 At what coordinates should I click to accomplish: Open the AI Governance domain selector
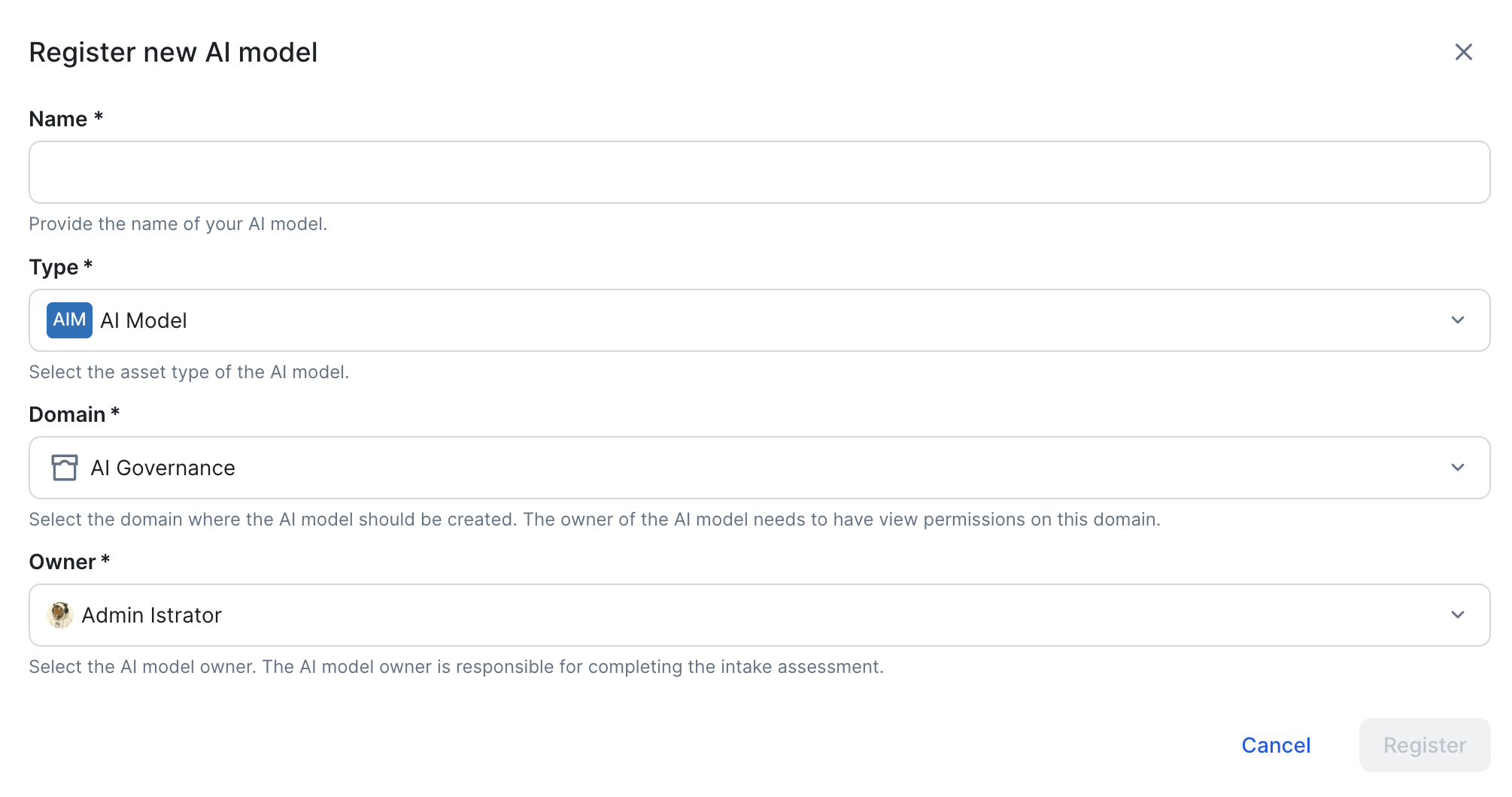[759, 468]
